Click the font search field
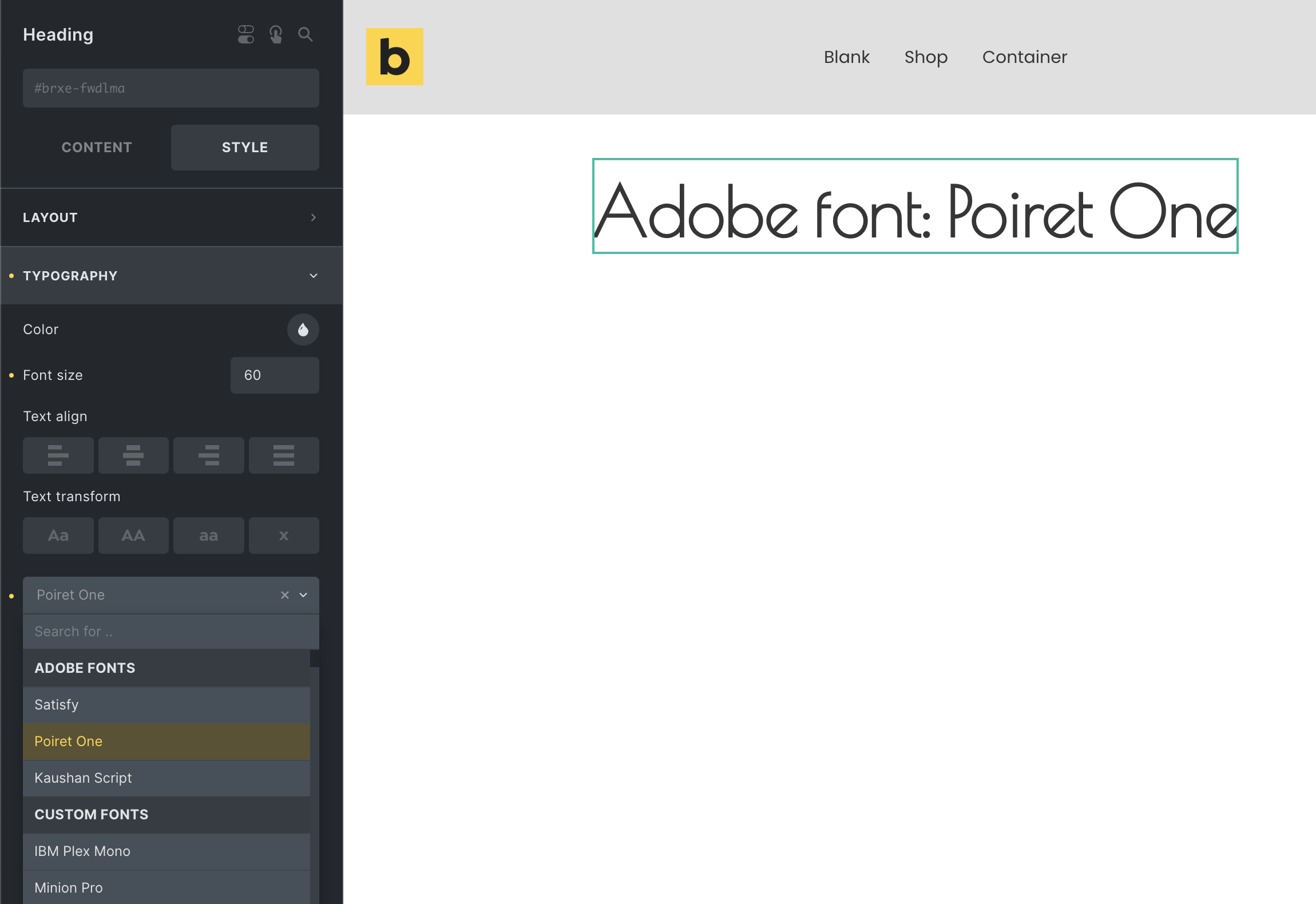This screenshot has width=1316, height=904. (x=171, y=632)
